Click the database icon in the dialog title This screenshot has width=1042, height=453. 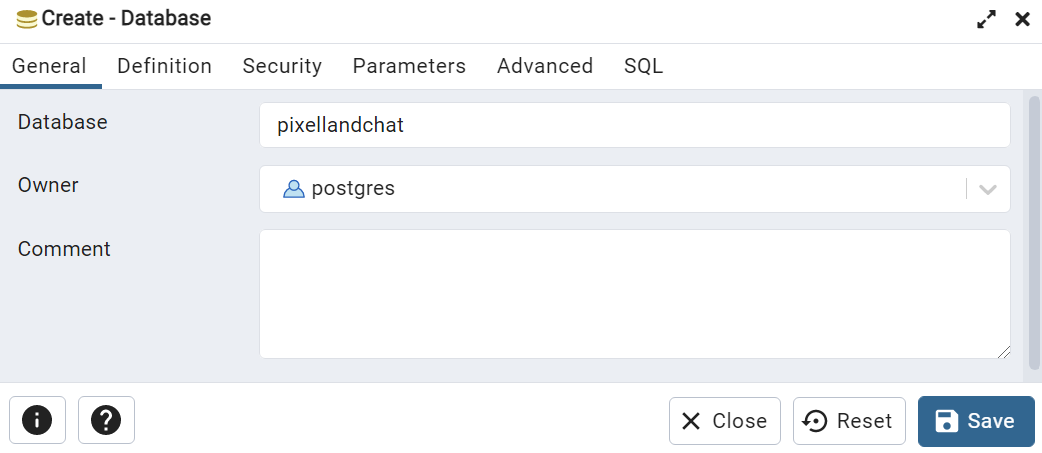[x=27, y=19]
